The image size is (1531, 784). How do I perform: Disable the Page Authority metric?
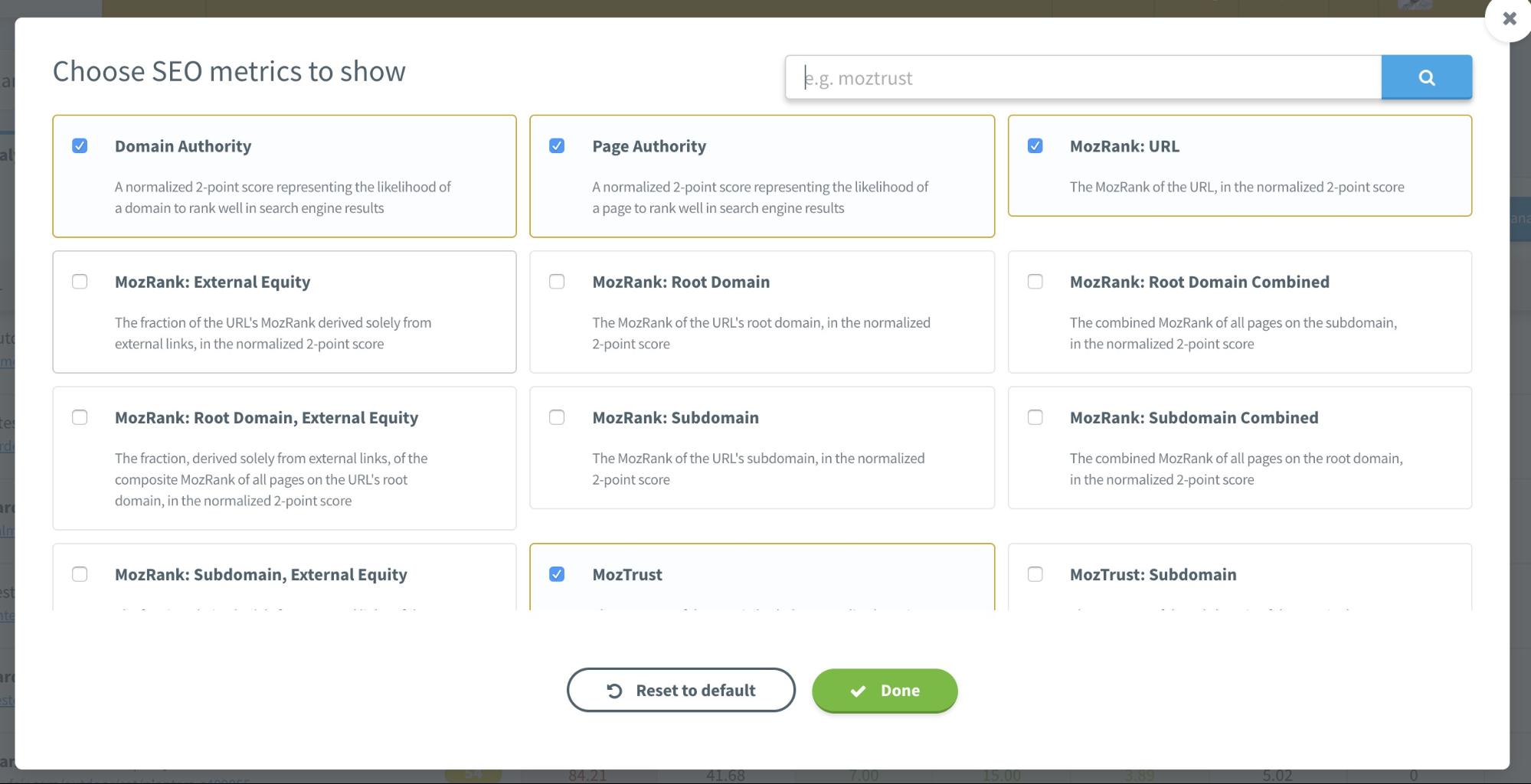pyautogui.click(x=558, y=145)
